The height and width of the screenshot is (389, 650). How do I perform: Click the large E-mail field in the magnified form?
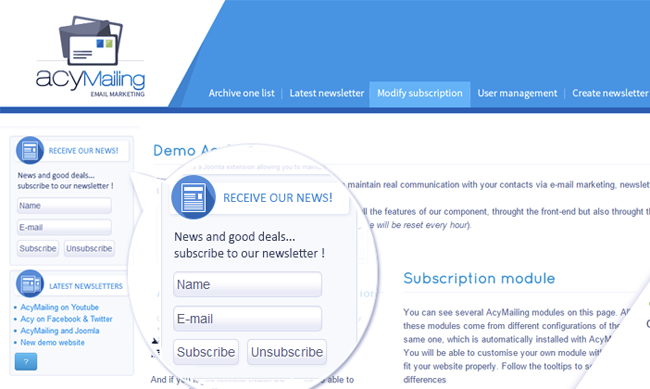[x=247, y=319]
